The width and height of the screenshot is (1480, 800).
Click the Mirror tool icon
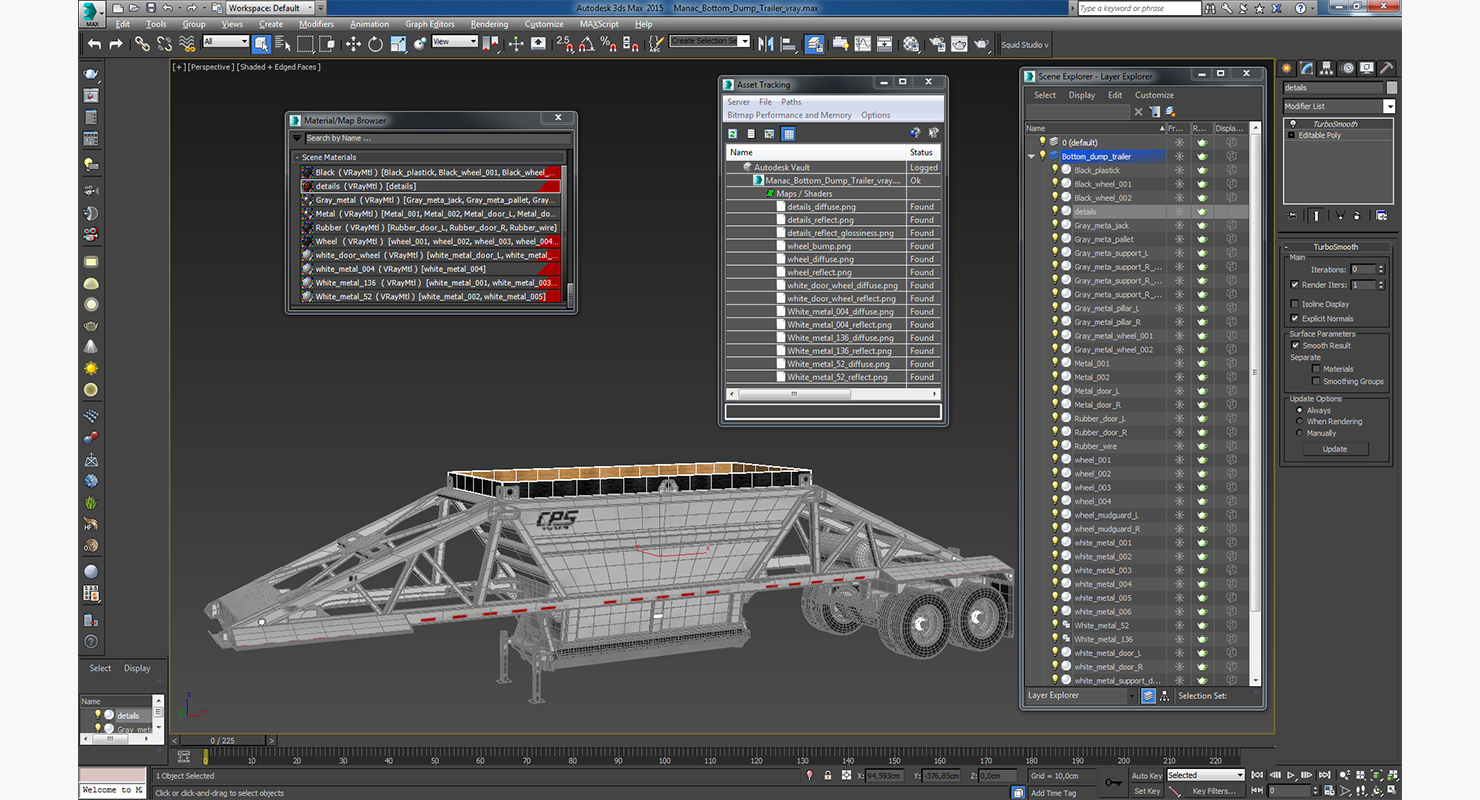(766, 44)
